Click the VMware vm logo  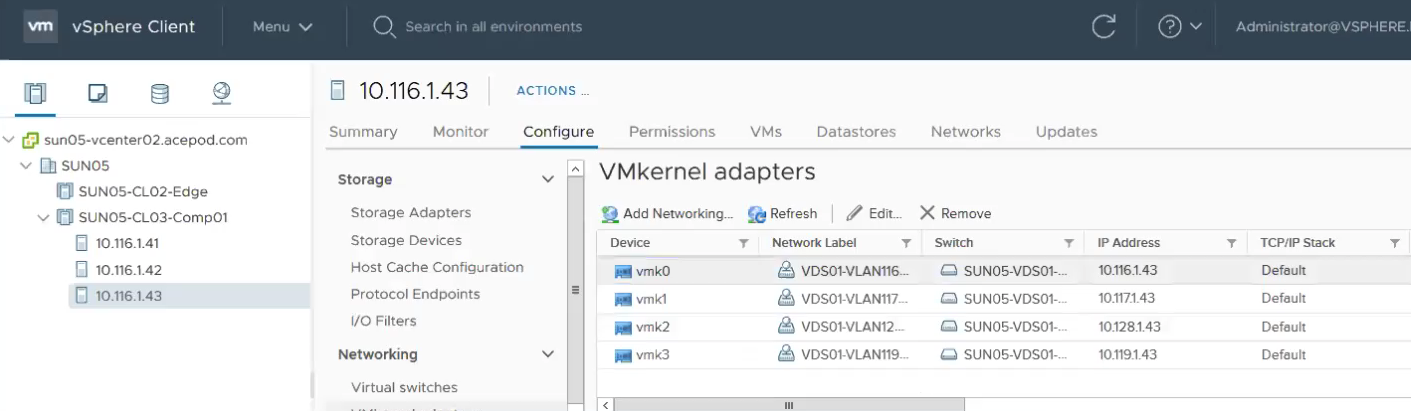(39, 27)
